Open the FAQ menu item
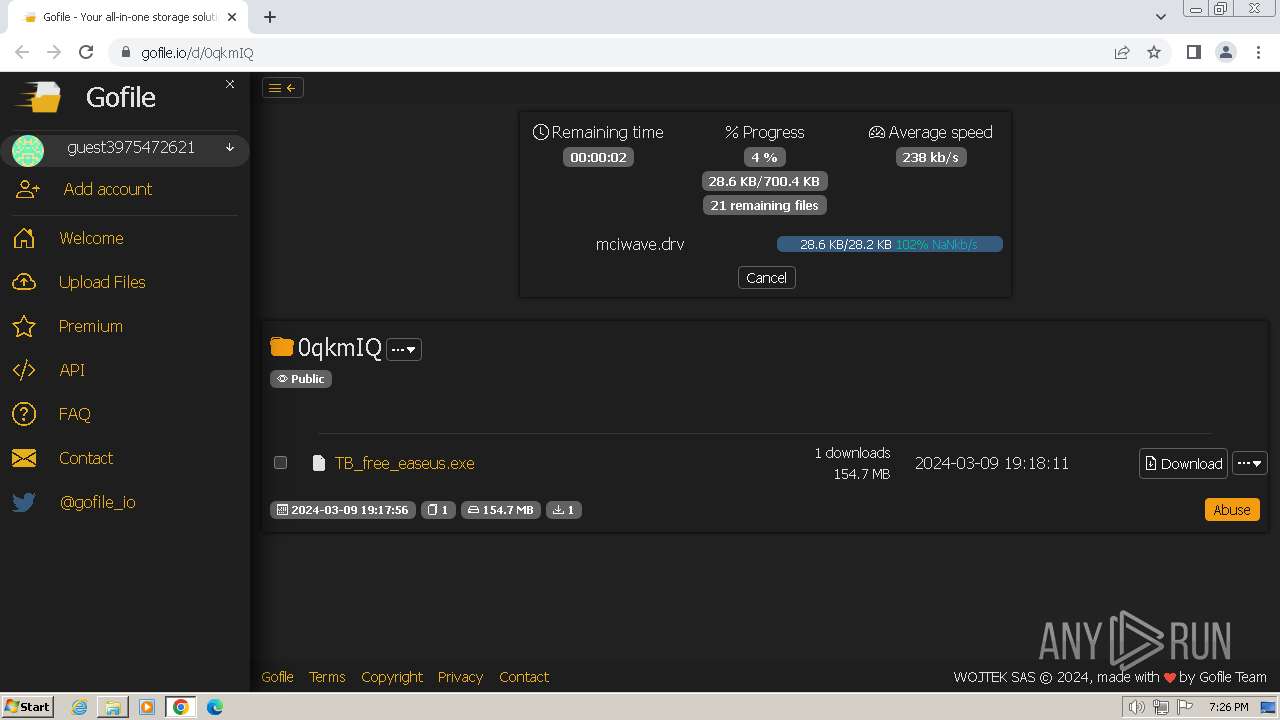The width and height of the screenshot is (1280, 720). tap(75, 414)
